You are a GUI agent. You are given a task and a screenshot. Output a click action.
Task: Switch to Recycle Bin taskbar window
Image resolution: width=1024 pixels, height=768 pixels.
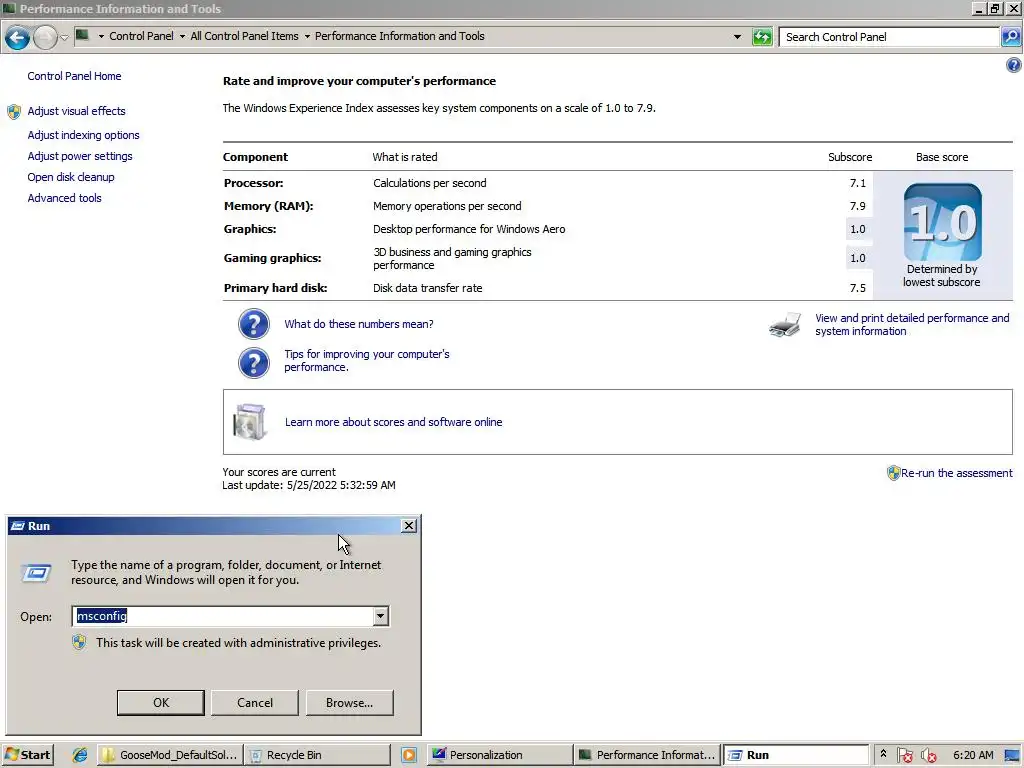318,755
